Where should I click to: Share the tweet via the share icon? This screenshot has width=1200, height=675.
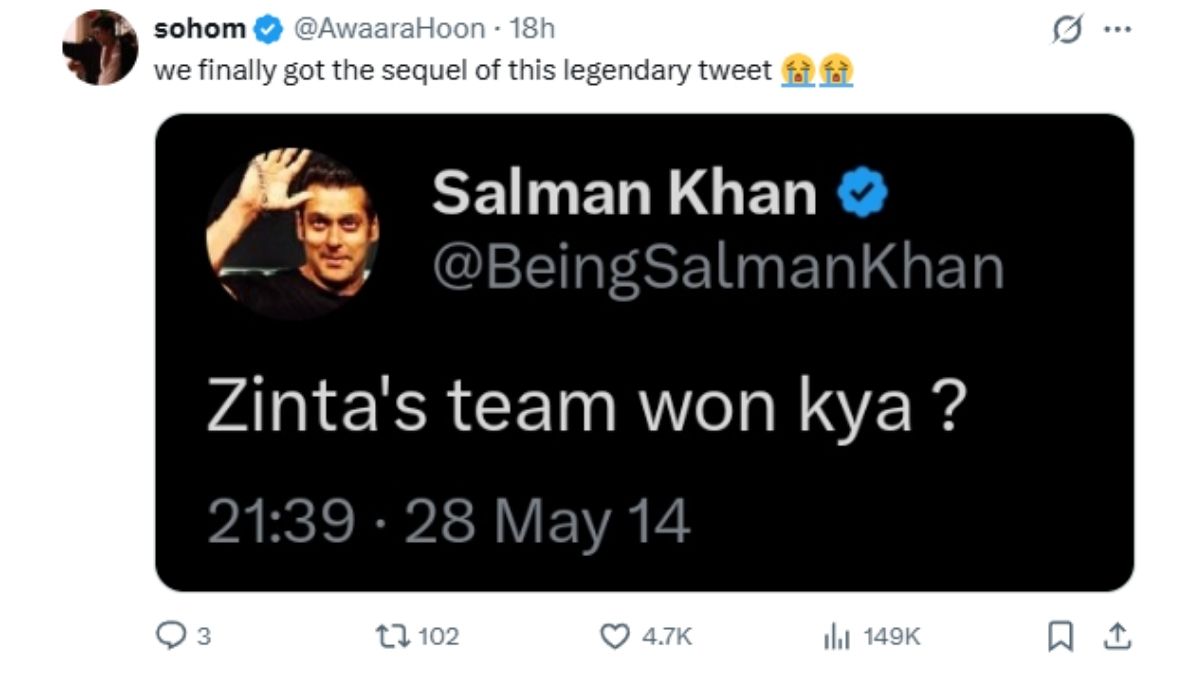(x=1117, y=634)
